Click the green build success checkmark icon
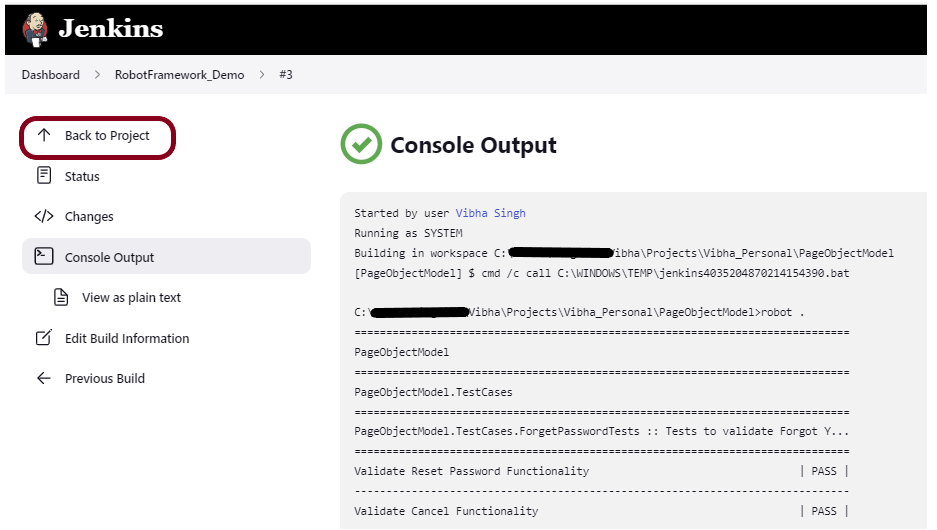 (361, 144)
